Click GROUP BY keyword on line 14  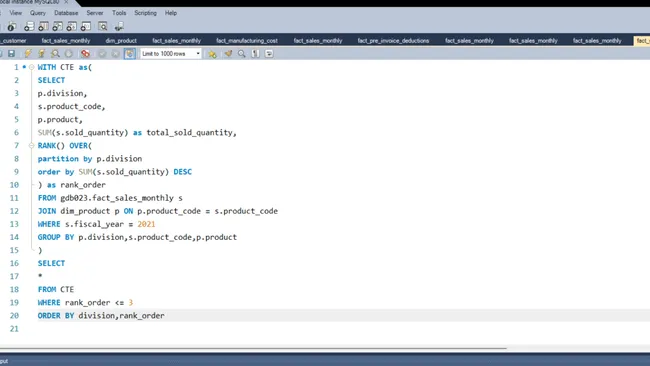pyautogui.click(x=56, y=237)
